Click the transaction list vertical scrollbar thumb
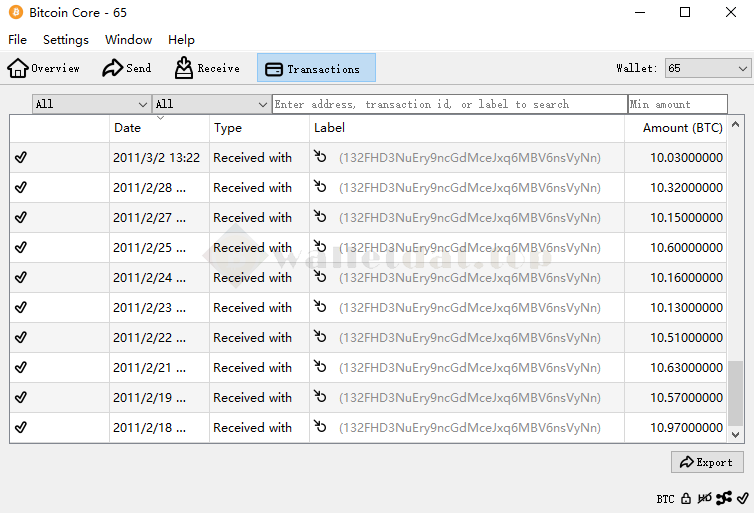Screen dimensions: 754x513 point(736,393)
